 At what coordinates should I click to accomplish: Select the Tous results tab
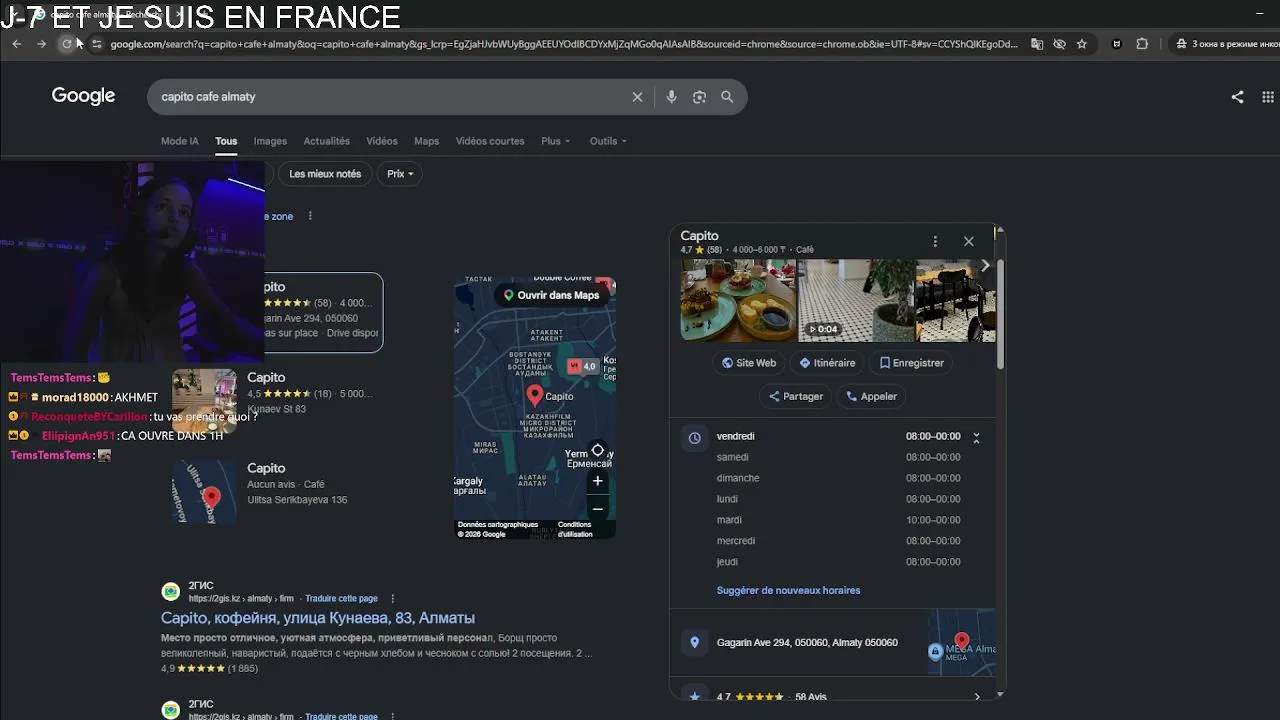point(226,141)
